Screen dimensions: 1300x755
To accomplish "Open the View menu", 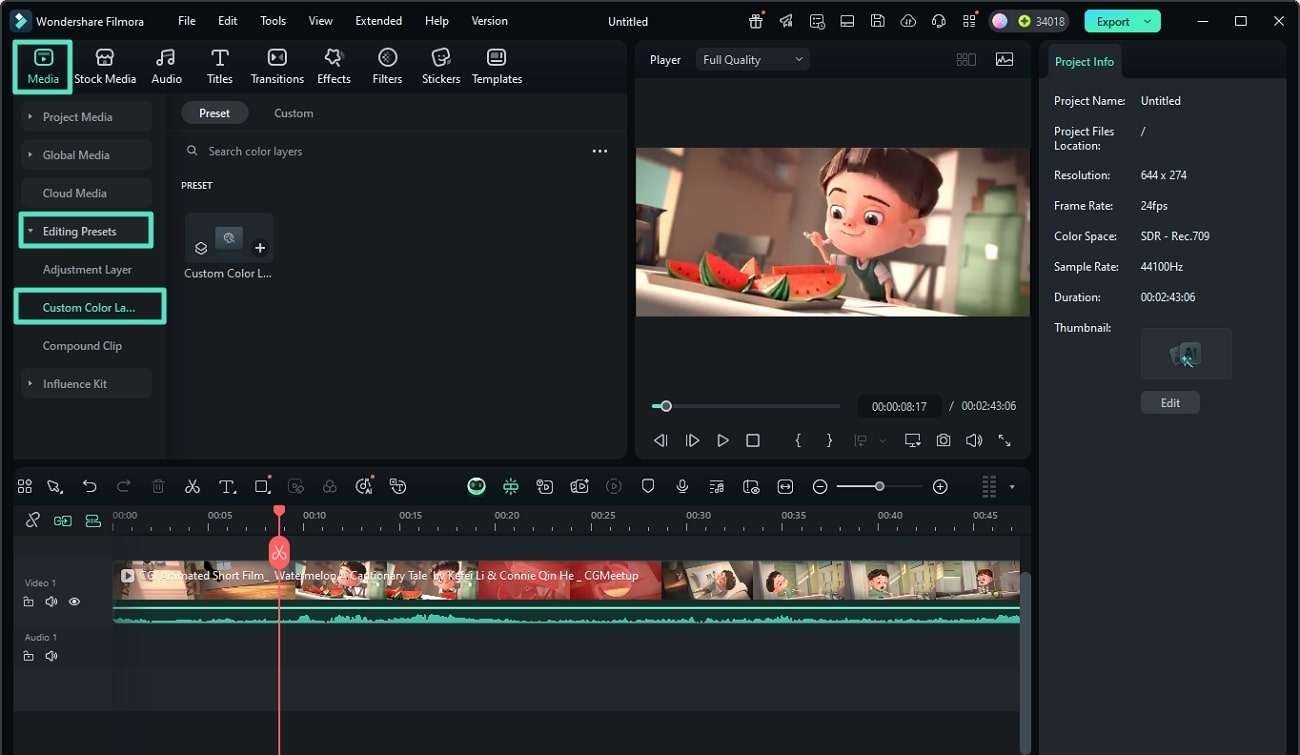I will click(x=321, y=21).
